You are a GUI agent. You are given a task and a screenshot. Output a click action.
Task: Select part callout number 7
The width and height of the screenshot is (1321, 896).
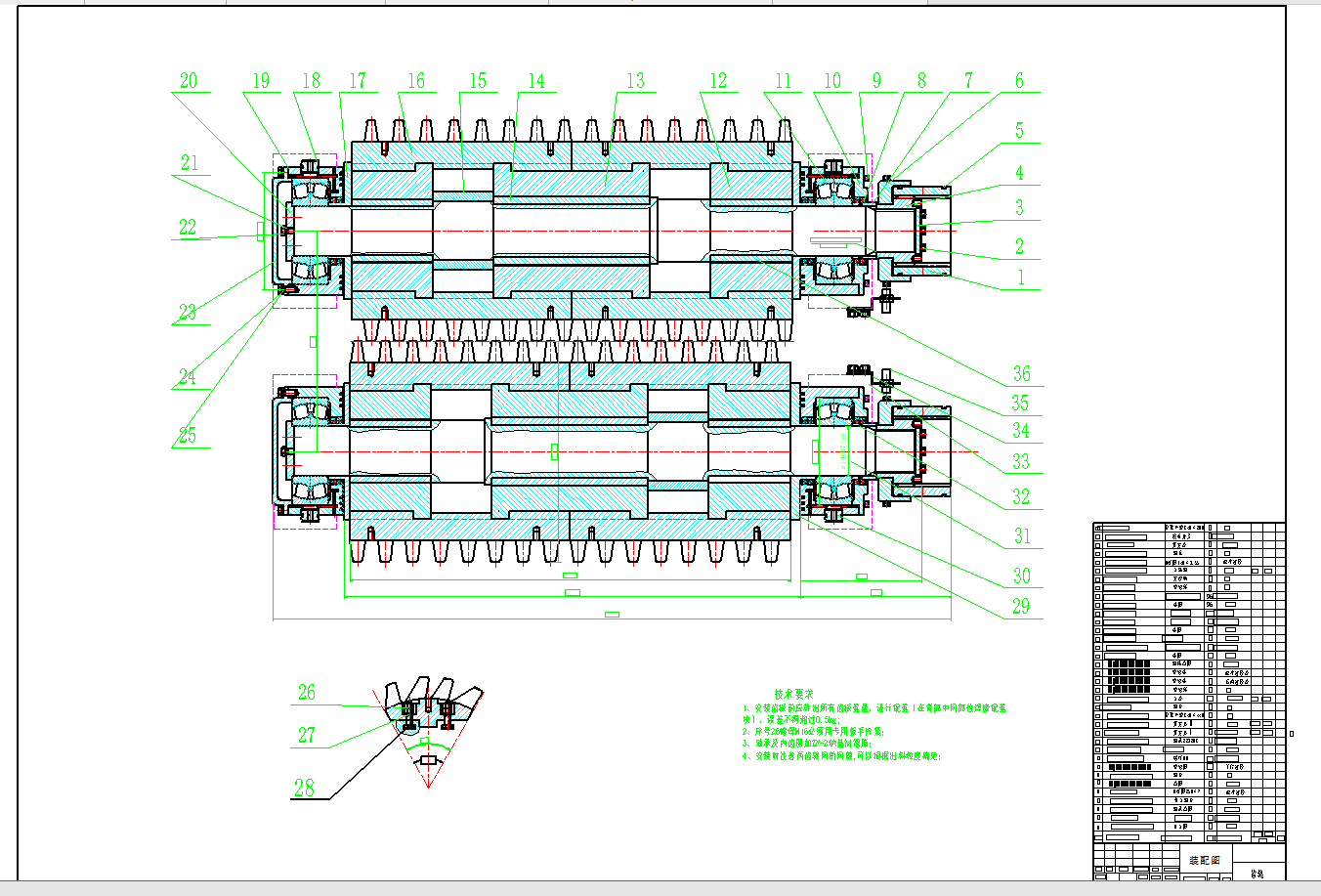969,81
